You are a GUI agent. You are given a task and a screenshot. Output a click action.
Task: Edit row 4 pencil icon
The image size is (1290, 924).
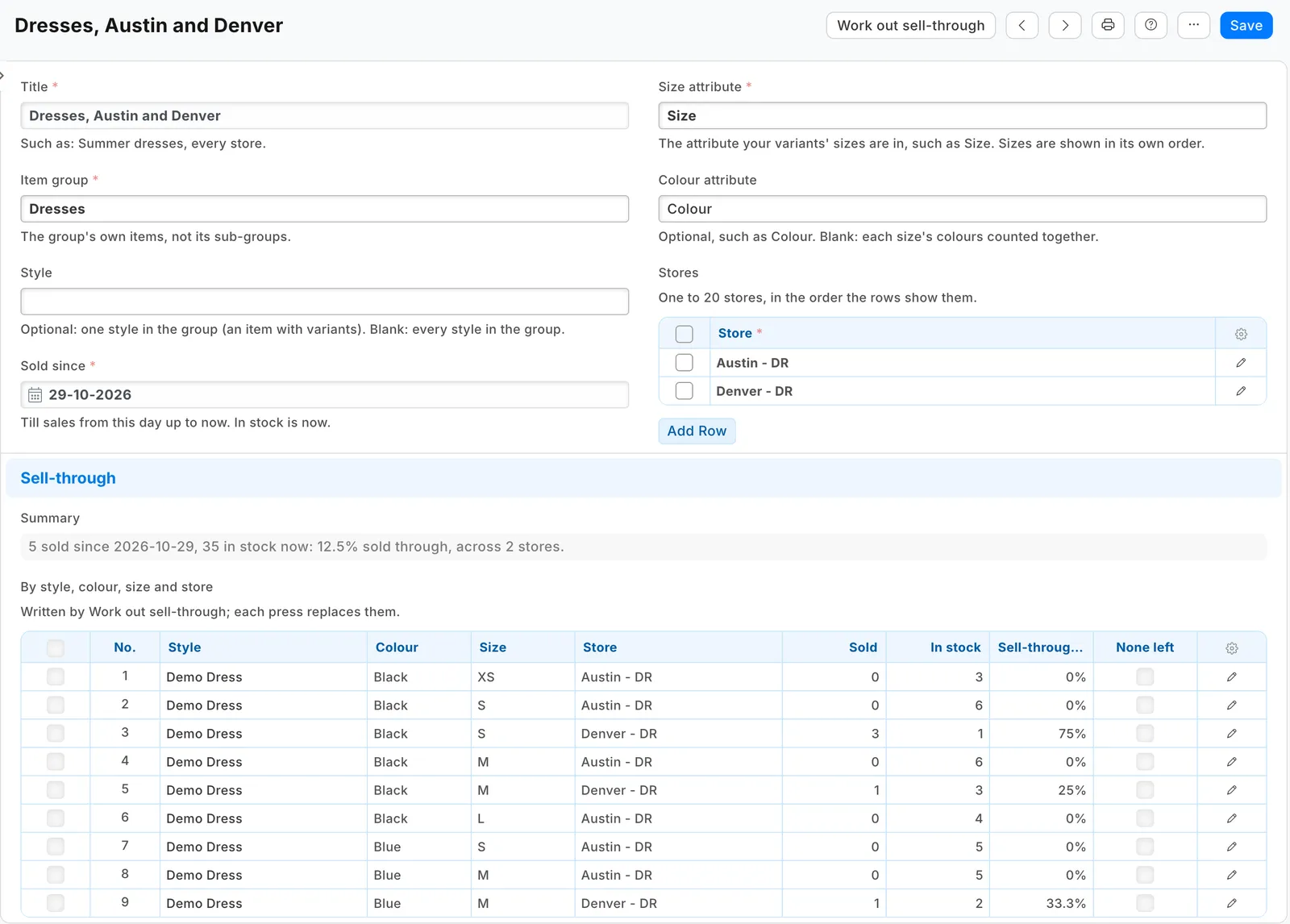click(x=1231, y=762)
